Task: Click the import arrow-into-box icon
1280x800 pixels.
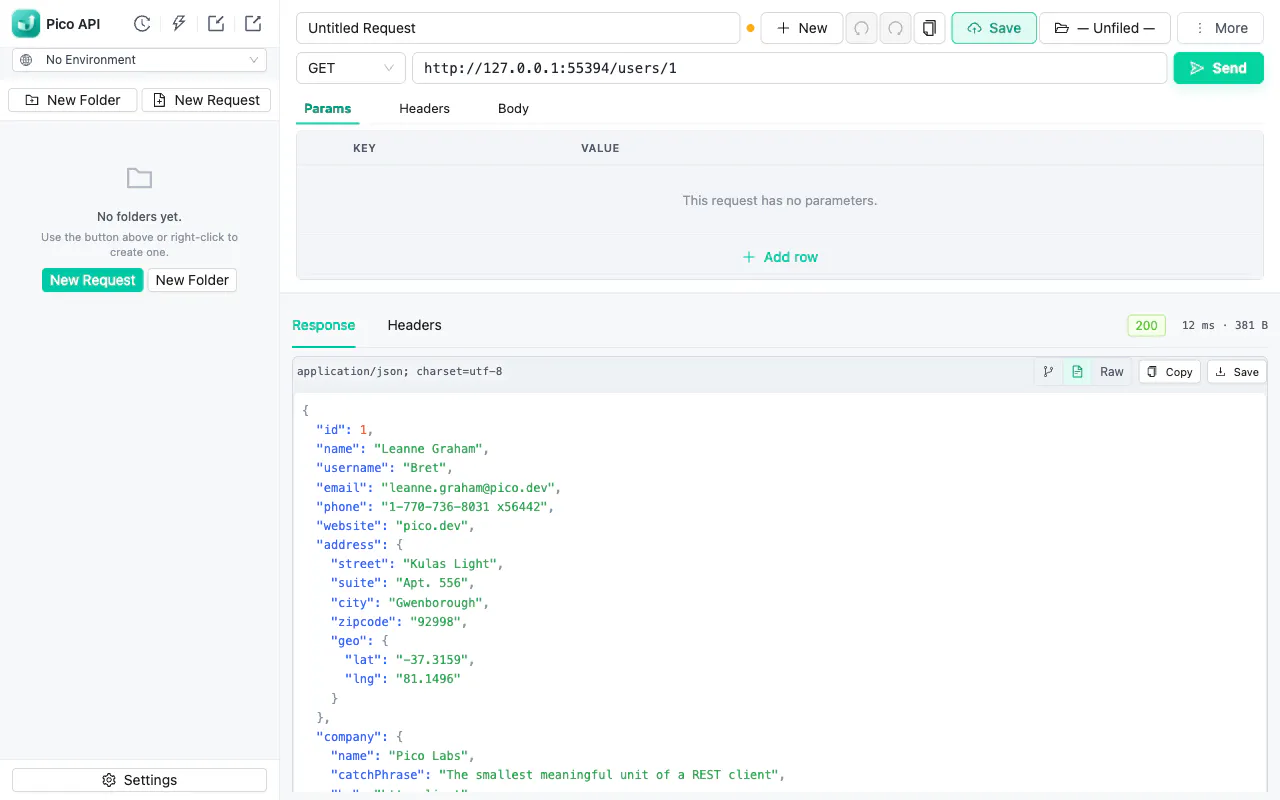Action: coord(216,24)
